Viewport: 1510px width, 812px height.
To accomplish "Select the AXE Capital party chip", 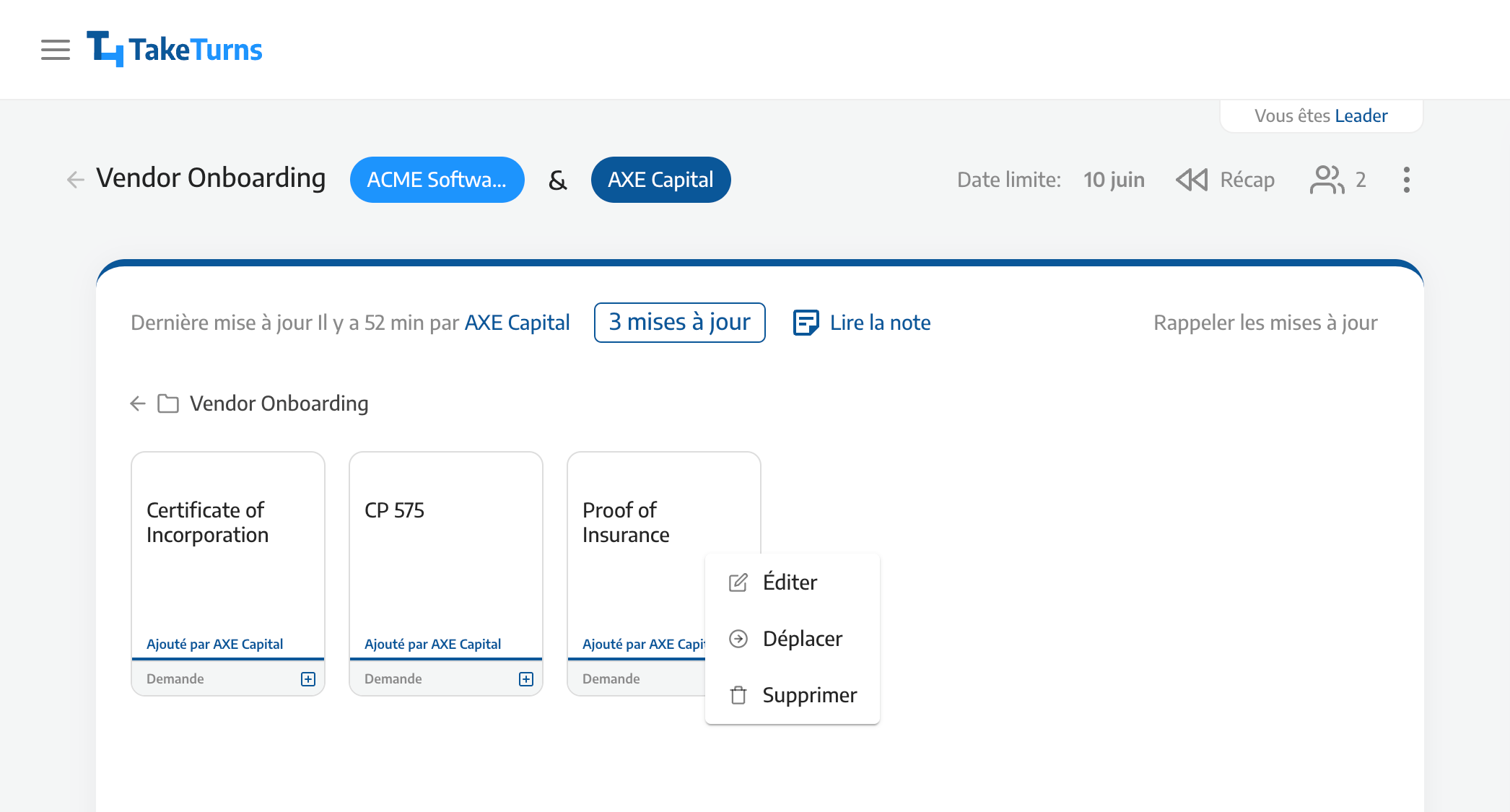I will pyautogui.click(x=660, y=180).
